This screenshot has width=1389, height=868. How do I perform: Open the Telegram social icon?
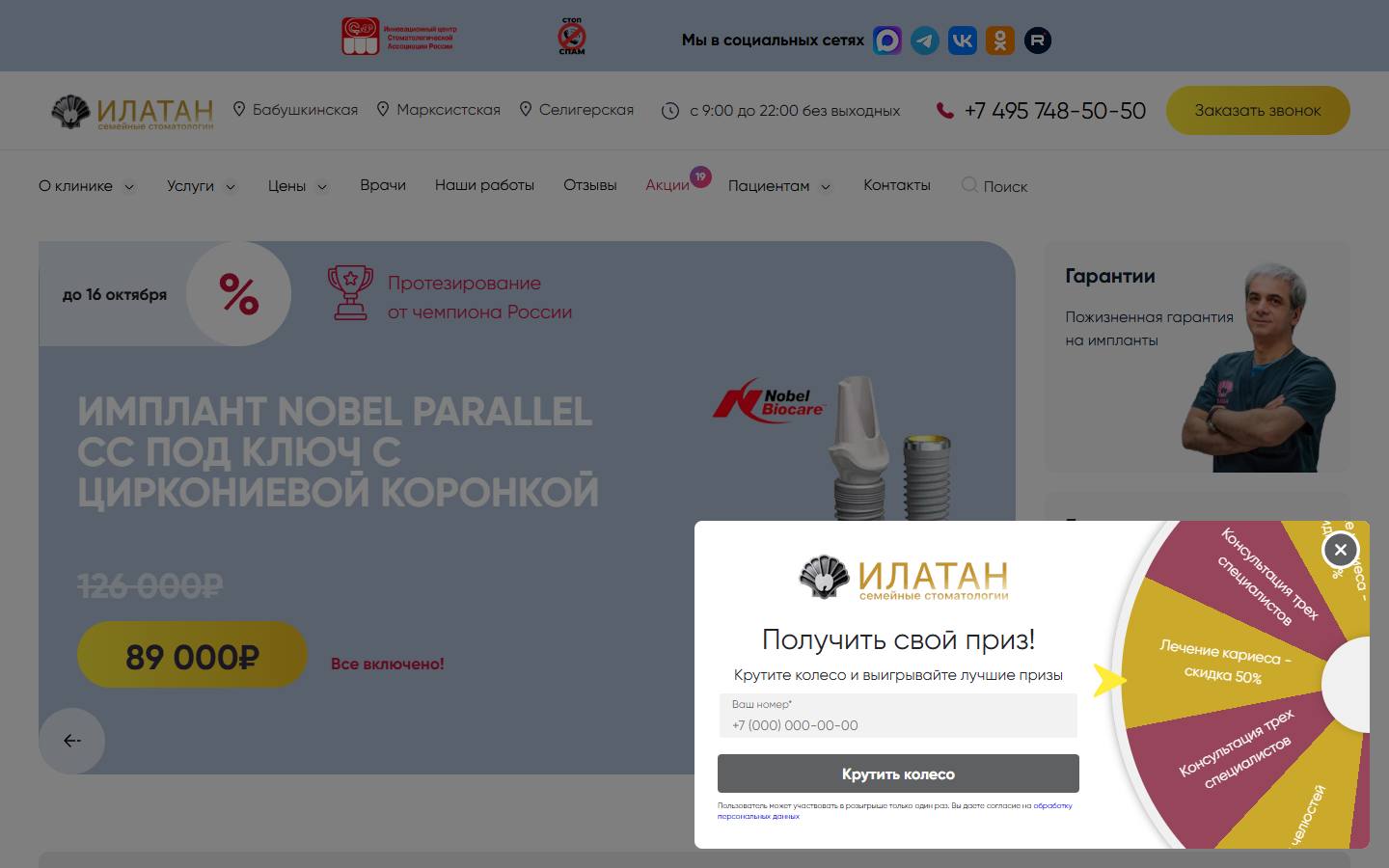925,41
